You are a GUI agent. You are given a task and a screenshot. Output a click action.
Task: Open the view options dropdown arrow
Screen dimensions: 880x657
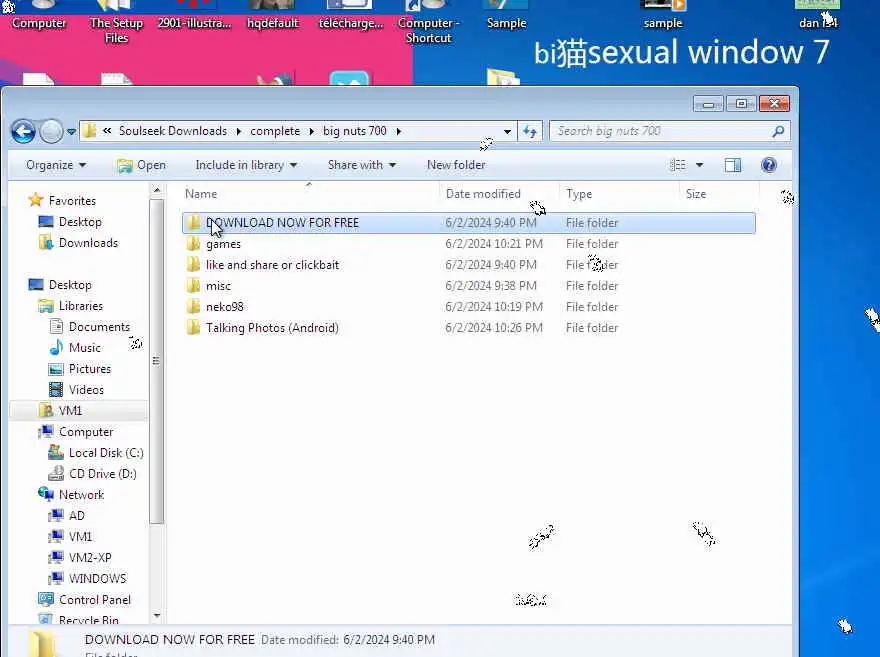pos(699,165)
